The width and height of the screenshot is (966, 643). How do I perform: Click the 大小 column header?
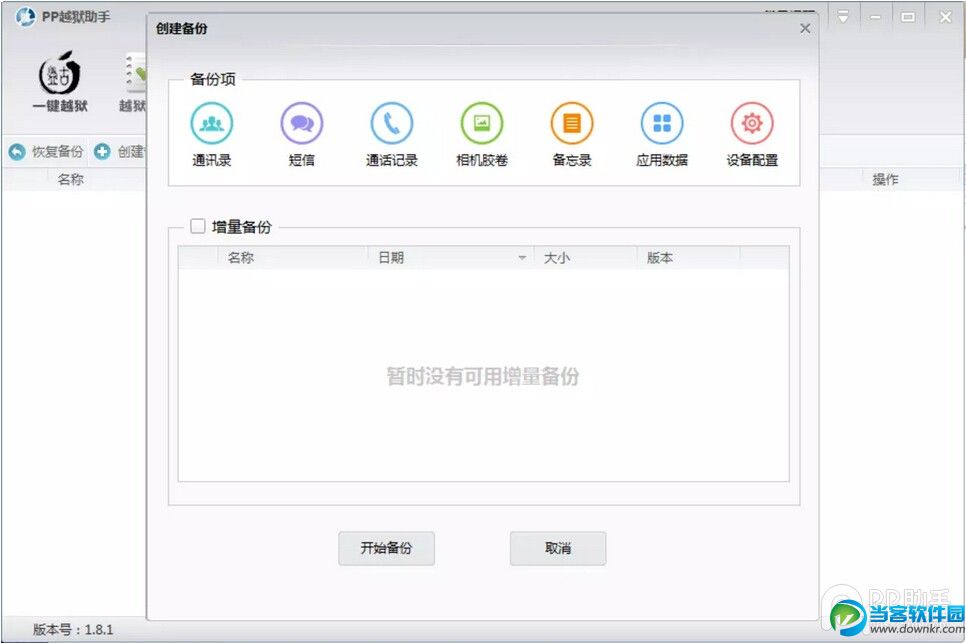585,257
